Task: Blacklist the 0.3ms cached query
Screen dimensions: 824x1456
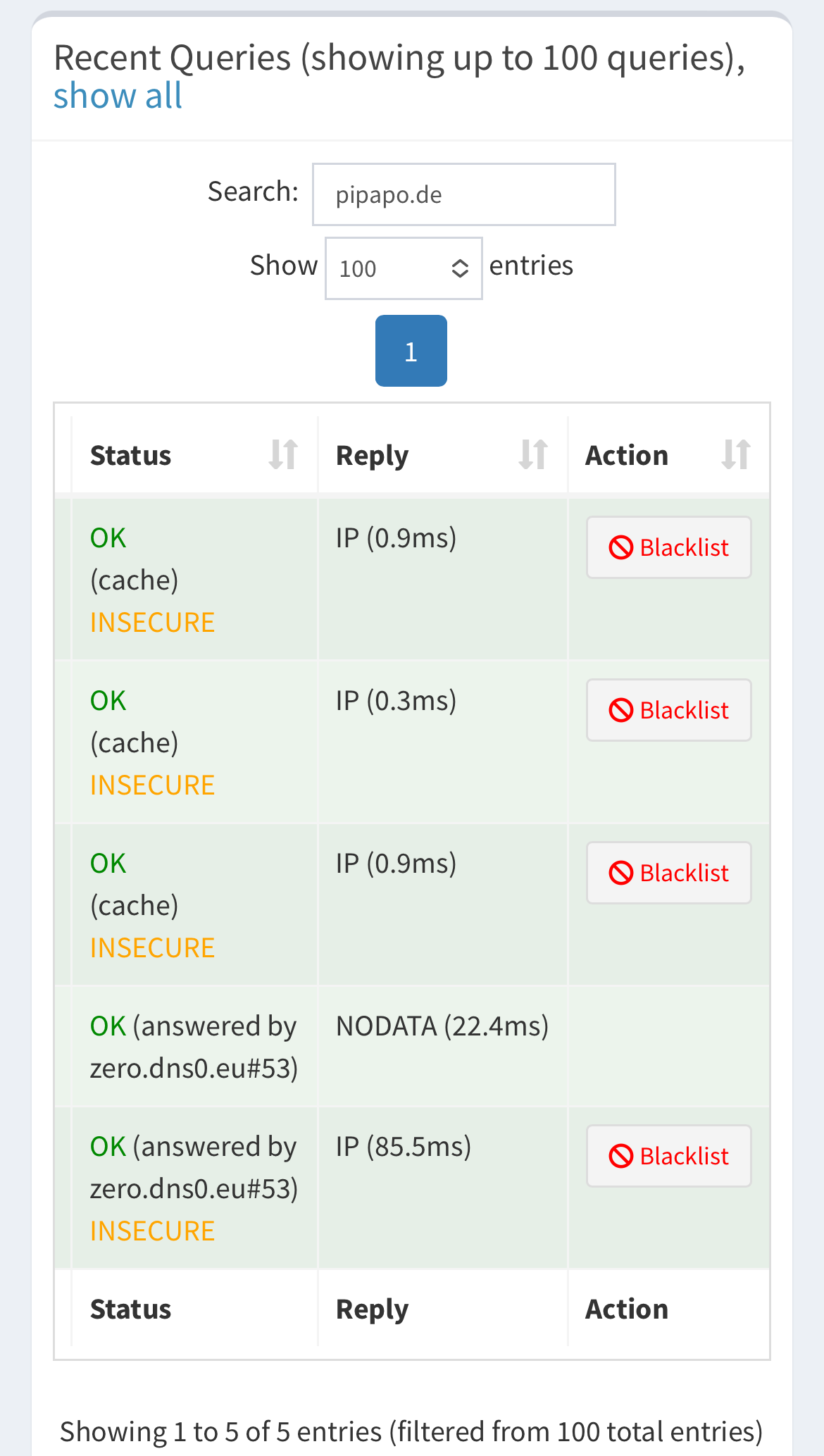Action: 668,710
